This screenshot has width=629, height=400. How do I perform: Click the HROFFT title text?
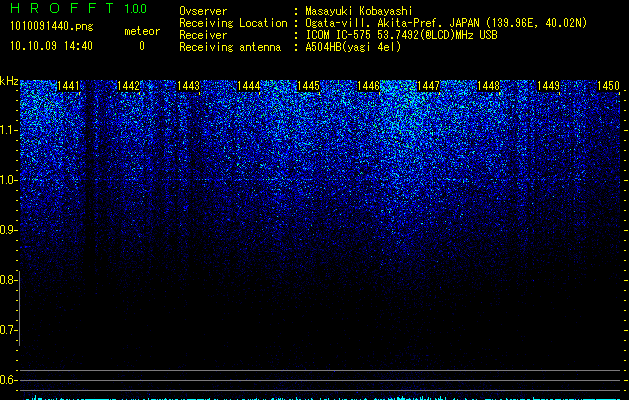coord(62,8)
